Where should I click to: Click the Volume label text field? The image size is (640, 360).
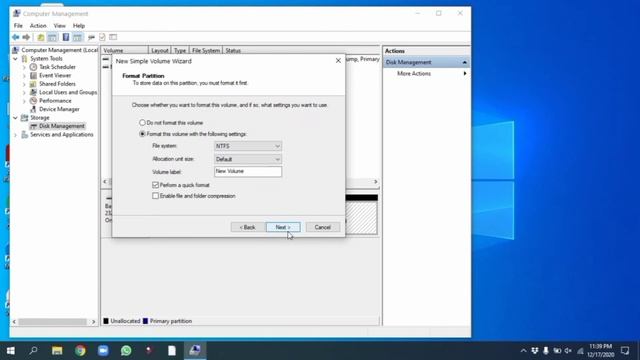point(248,171)
